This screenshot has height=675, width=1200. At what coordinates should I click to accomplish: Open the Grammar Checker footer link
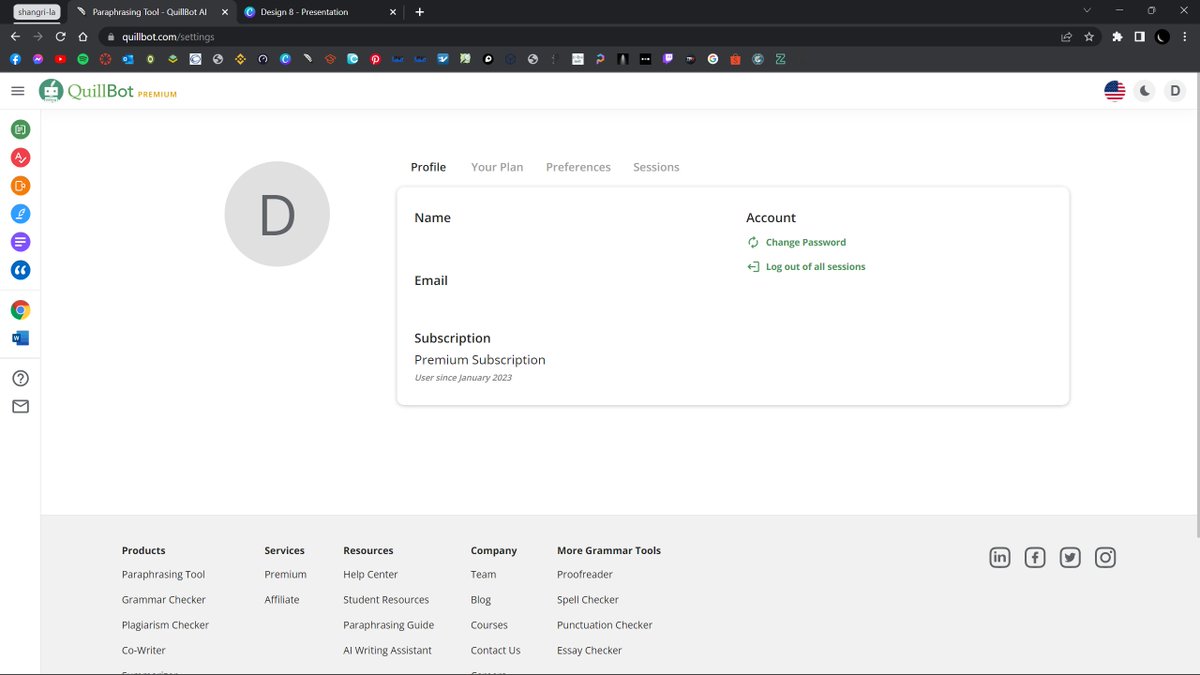[164, 600]
